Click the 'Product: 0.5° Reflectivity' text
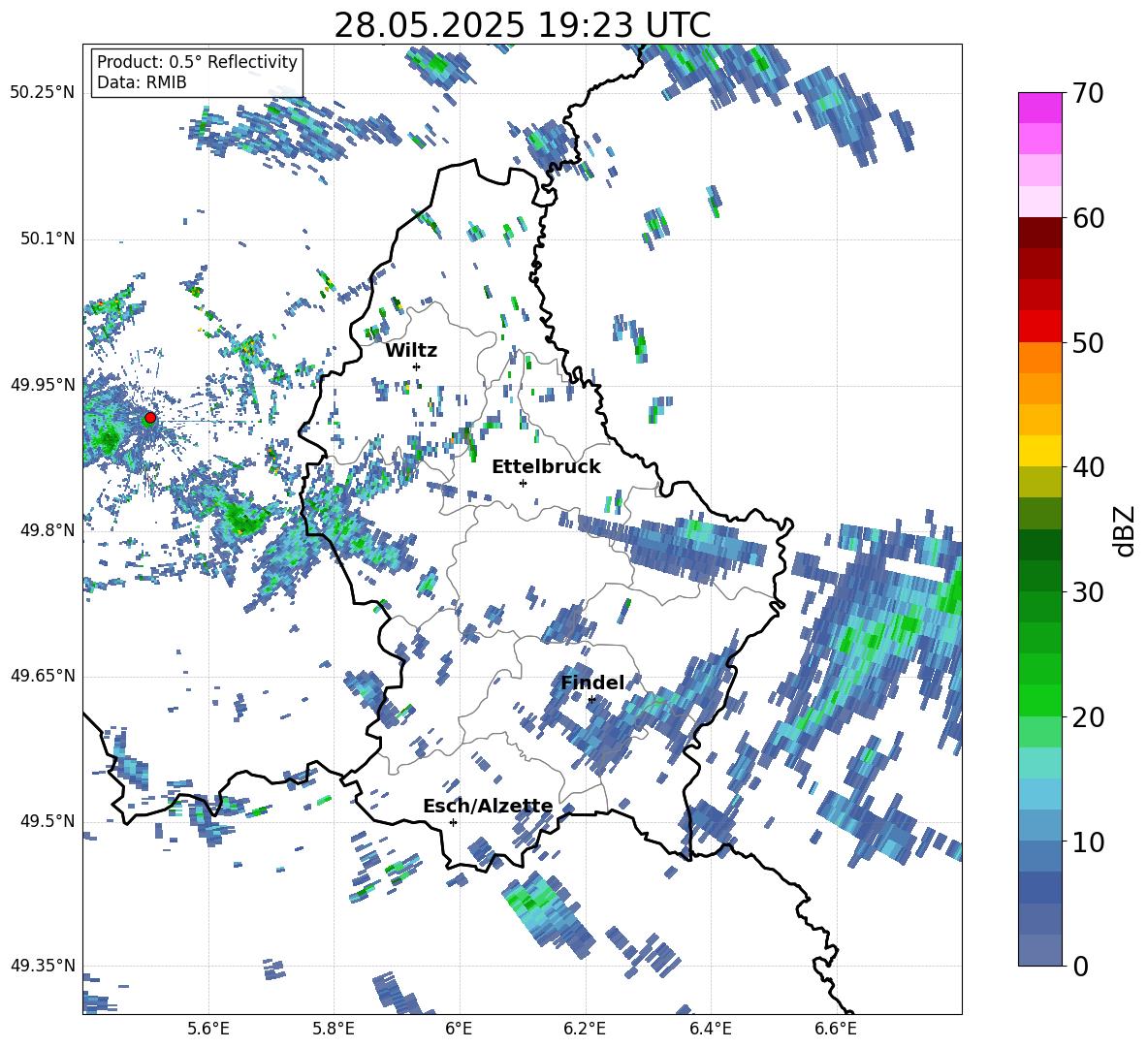The height and width of the screenshot is (1048, 1148). point(197,62)
